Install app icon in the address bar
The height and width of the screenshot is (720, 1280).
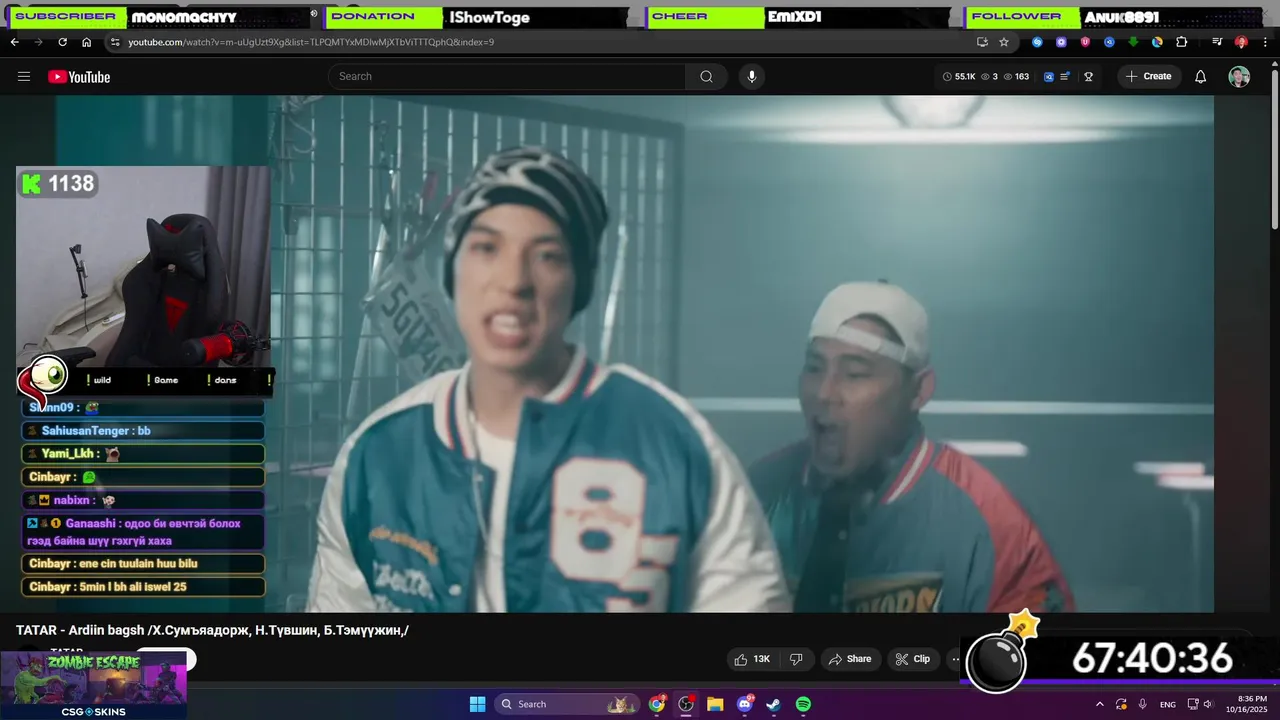[982, 42]
